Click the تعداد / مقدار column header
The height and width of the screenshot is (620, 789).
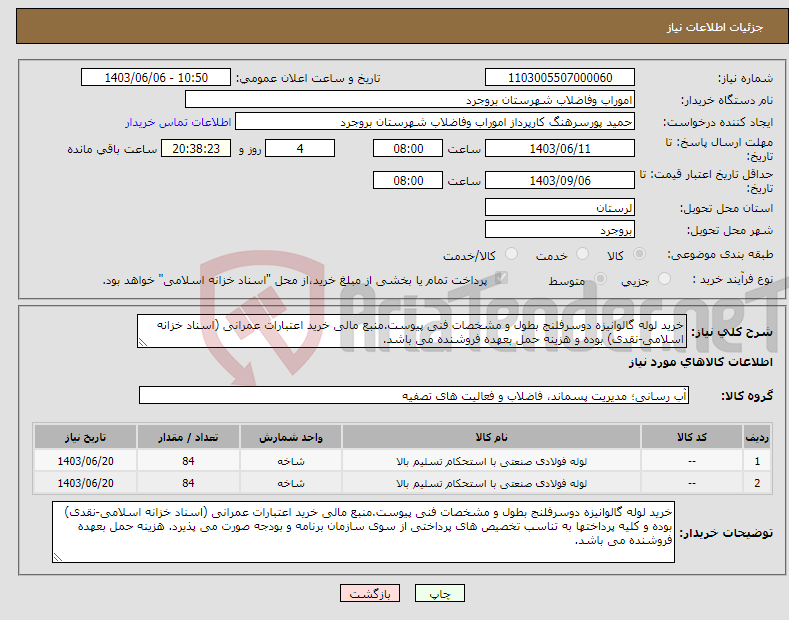tap(188, 437)
